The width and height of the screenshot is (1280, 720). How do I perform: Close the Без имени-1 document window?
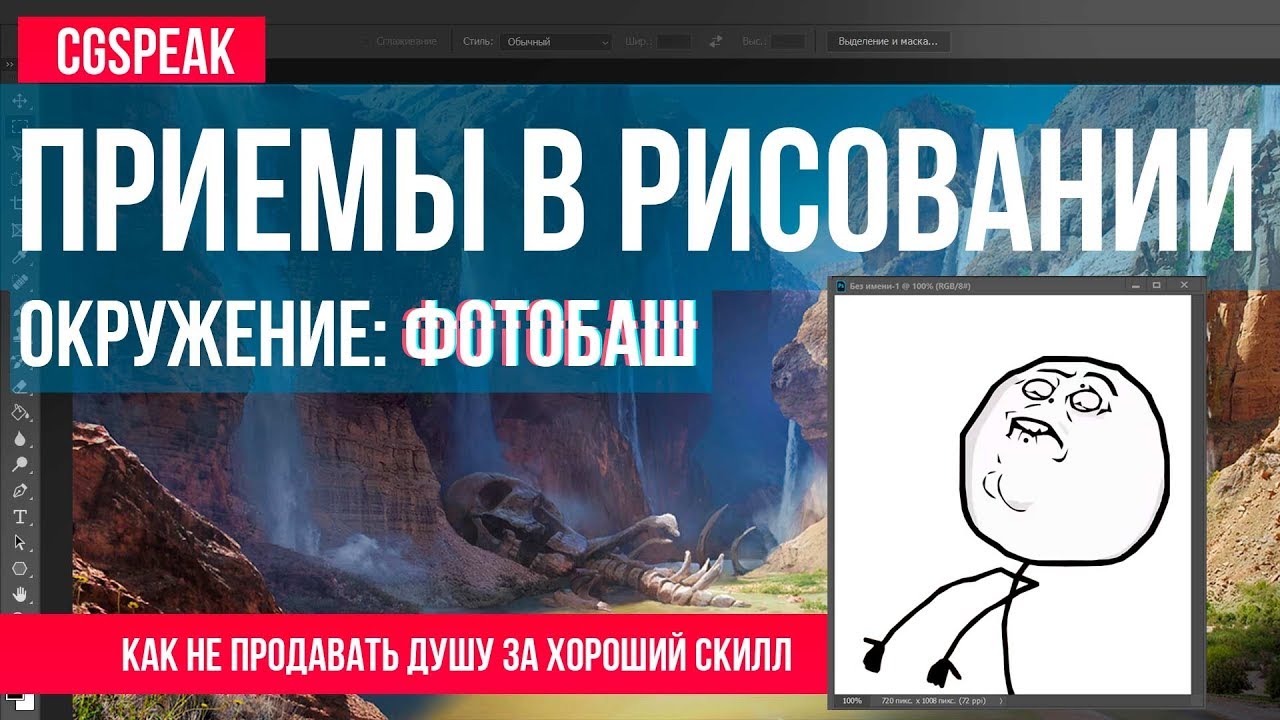coord(1185,286)
